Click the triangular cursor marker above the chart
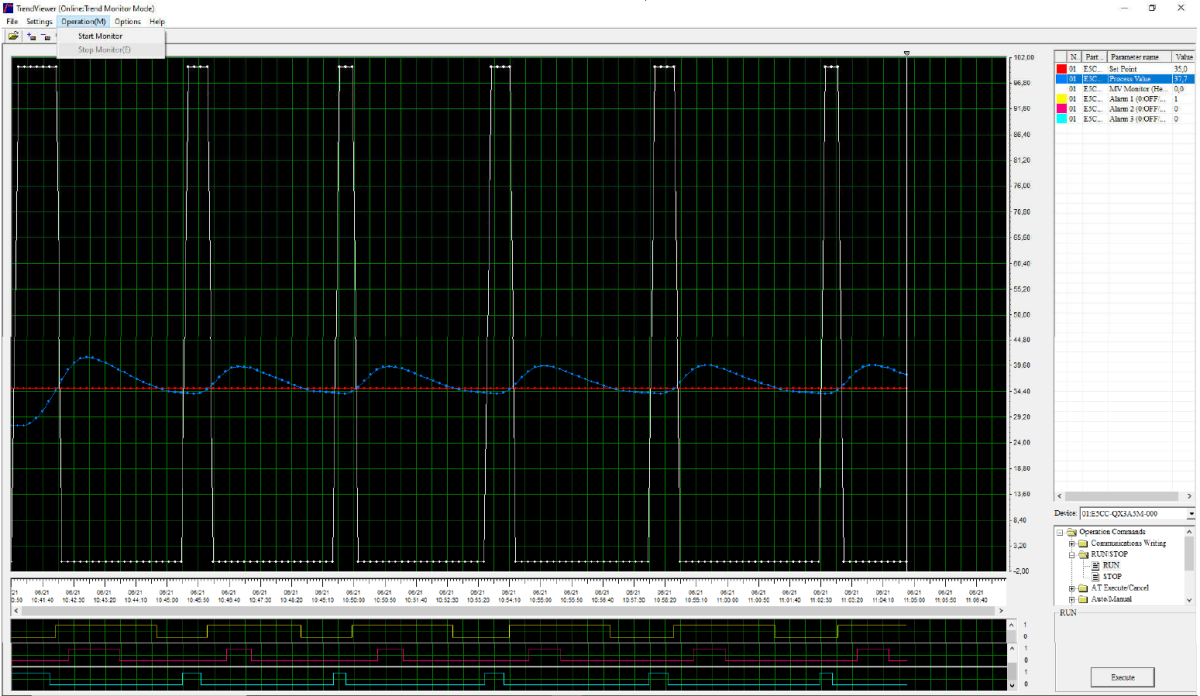 coord(906,53)
